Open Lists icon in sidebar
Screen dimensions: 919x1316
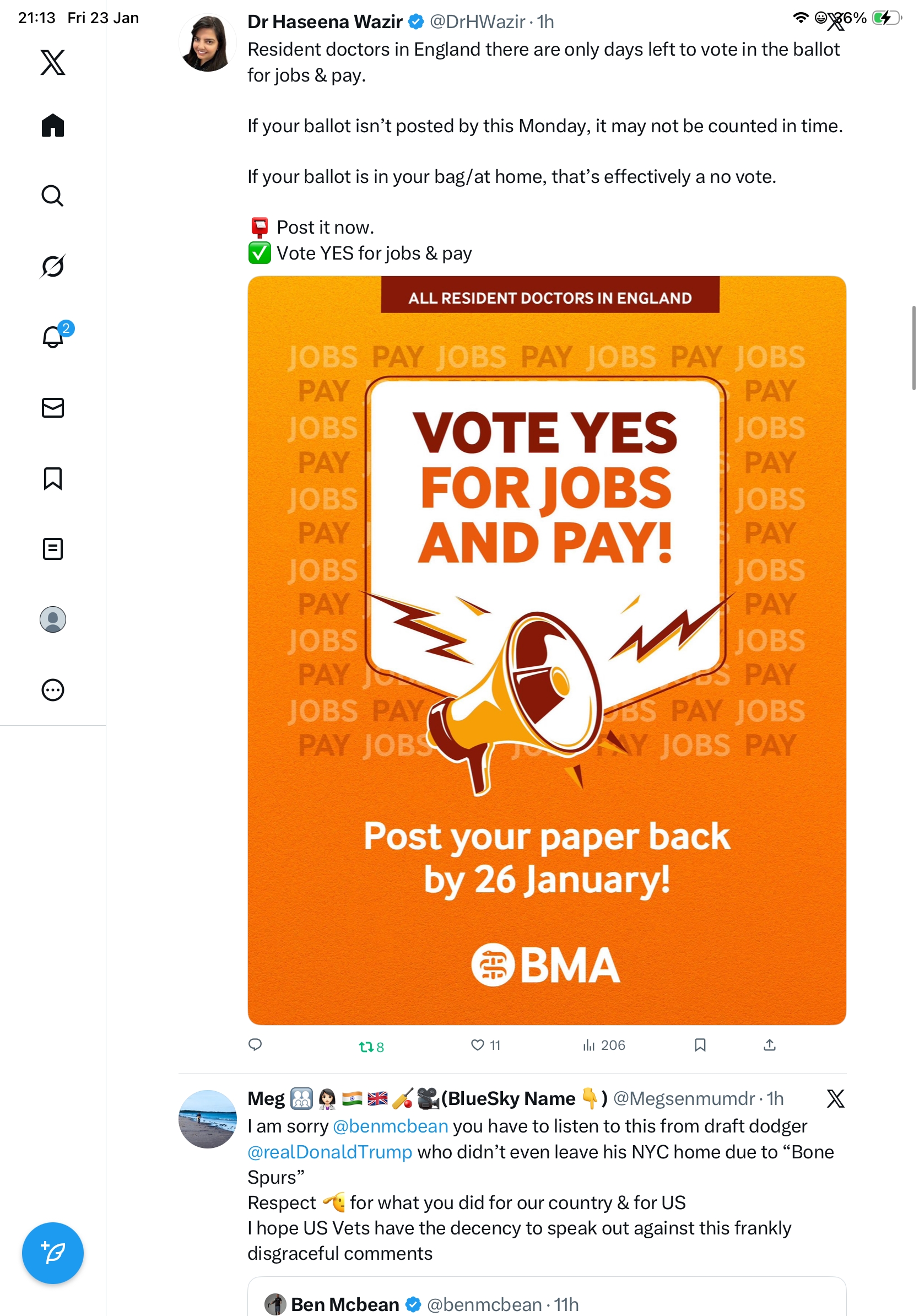tap(53, 548)
